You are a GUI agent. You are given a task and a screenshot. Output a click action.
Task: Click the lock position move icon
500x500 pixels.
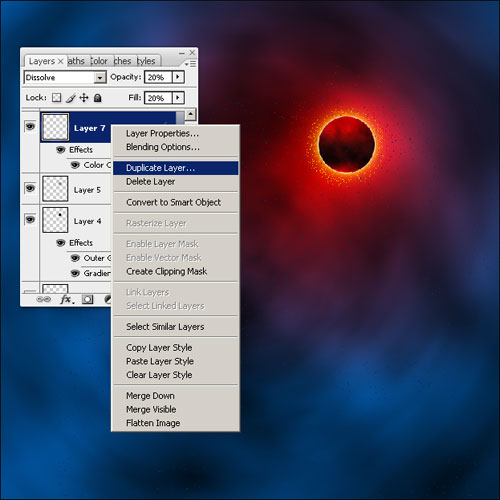point(84,98)
